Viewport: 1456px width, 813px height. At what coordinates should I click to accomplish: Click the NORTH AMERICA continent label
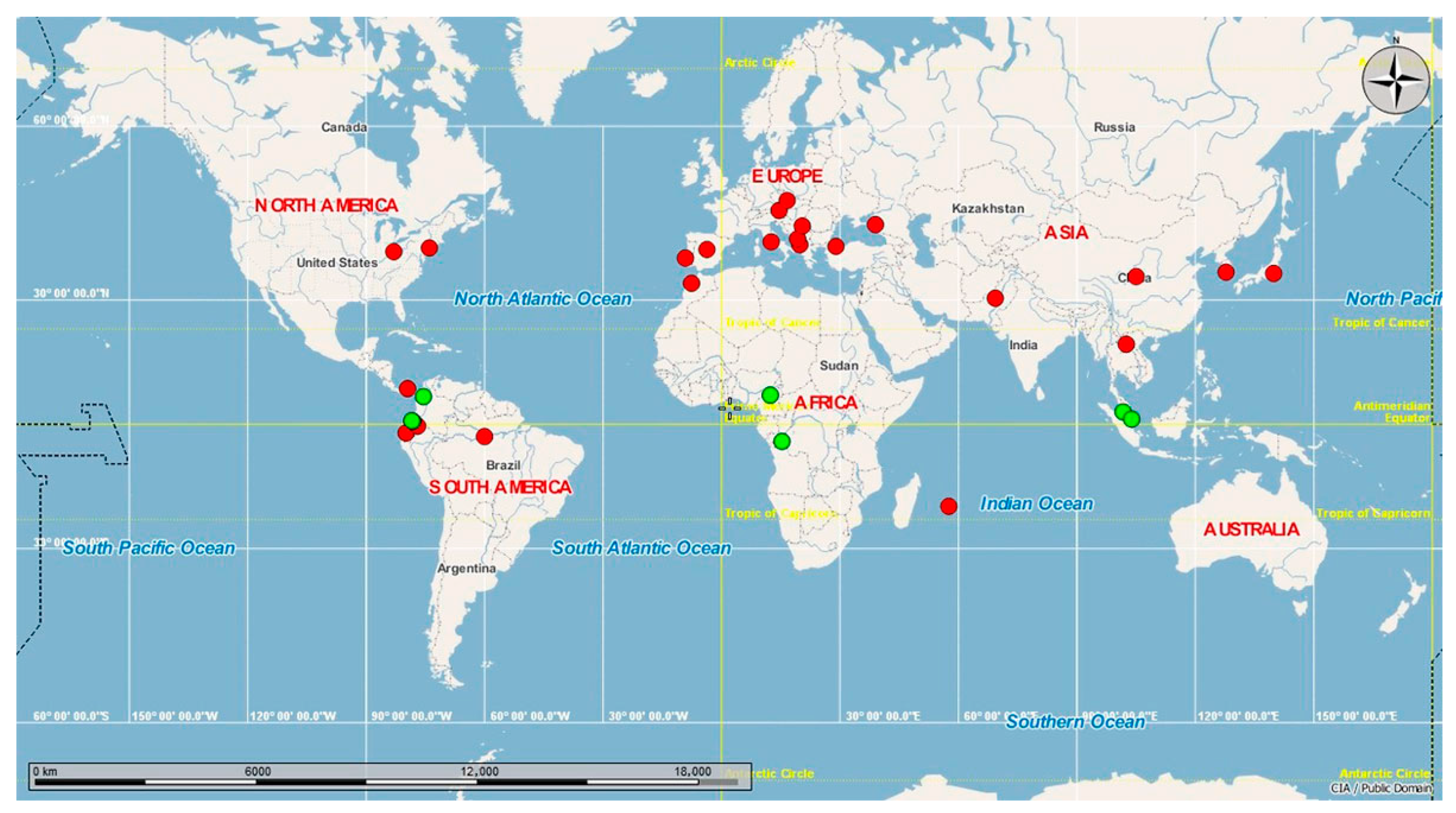pyautogui.click(x=326, y=206)
